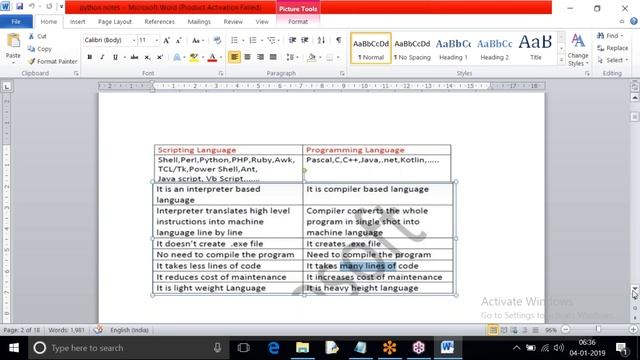Toggle Italic formatting
Image resolution: width=640 pixels, height=360 pixels.
[x=102, y=57]
